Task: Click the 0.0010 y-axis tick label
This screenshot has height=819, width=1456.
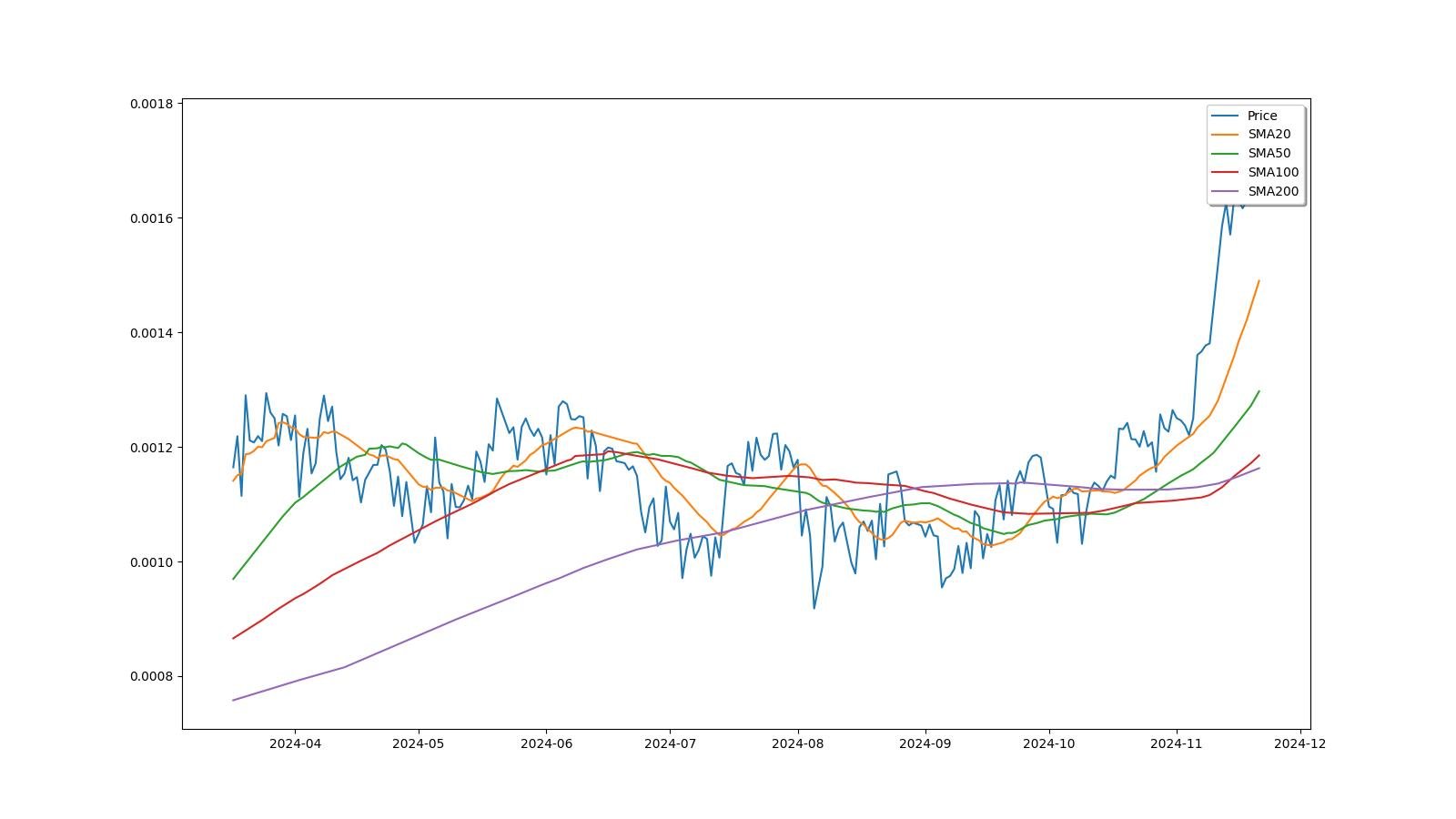Action: point(151,562)
